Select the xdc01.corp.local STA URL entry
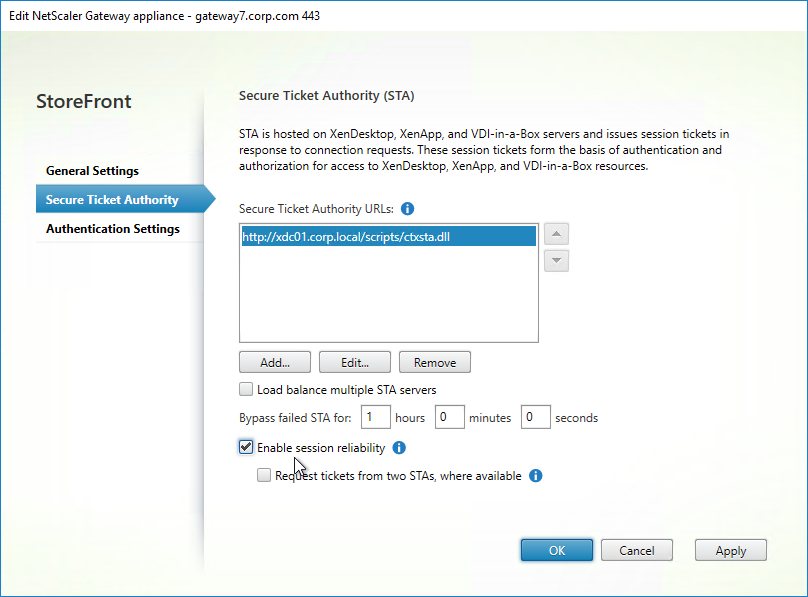 389,236
